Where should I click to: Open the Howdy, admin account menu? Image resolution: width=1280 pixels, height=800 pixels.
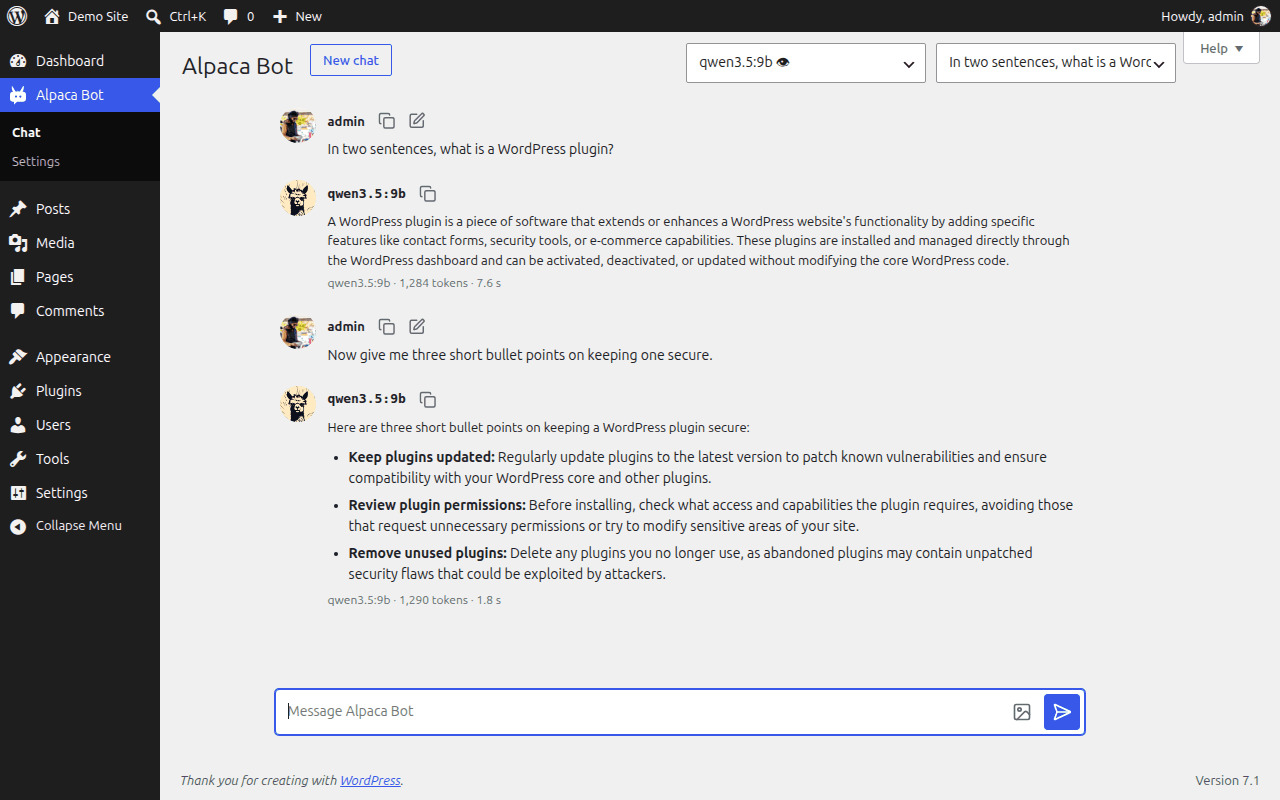tap(1215, 16)
